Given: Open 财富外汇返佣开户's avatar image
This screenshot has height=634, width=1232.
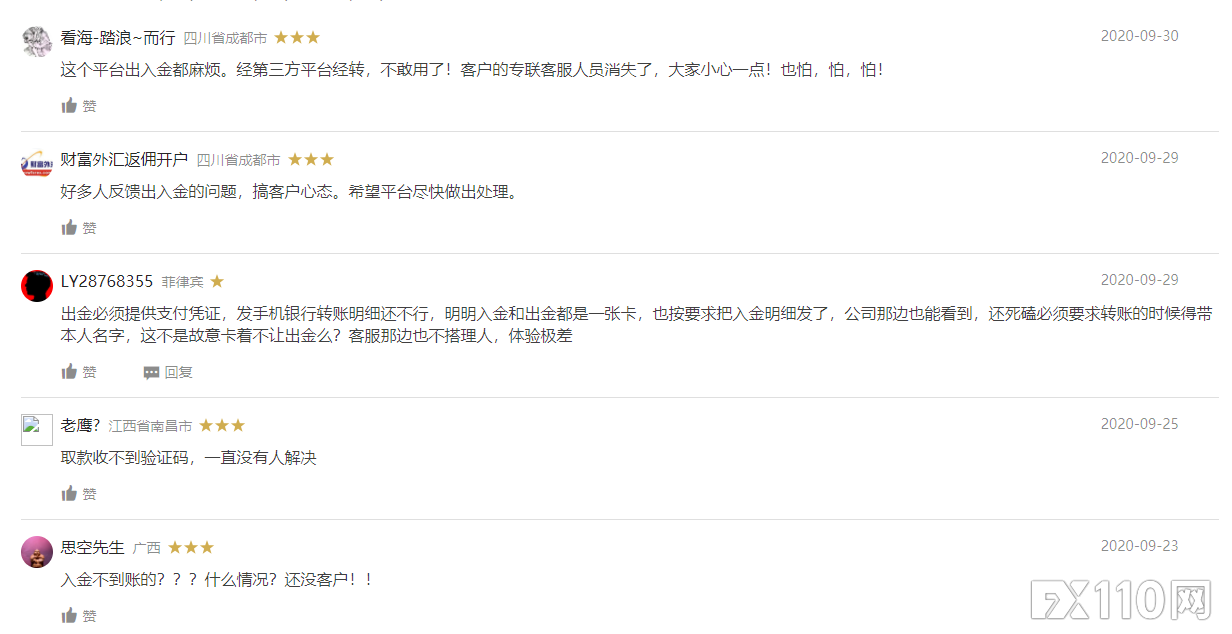Looking at the screenshot, I should (37, 163).
